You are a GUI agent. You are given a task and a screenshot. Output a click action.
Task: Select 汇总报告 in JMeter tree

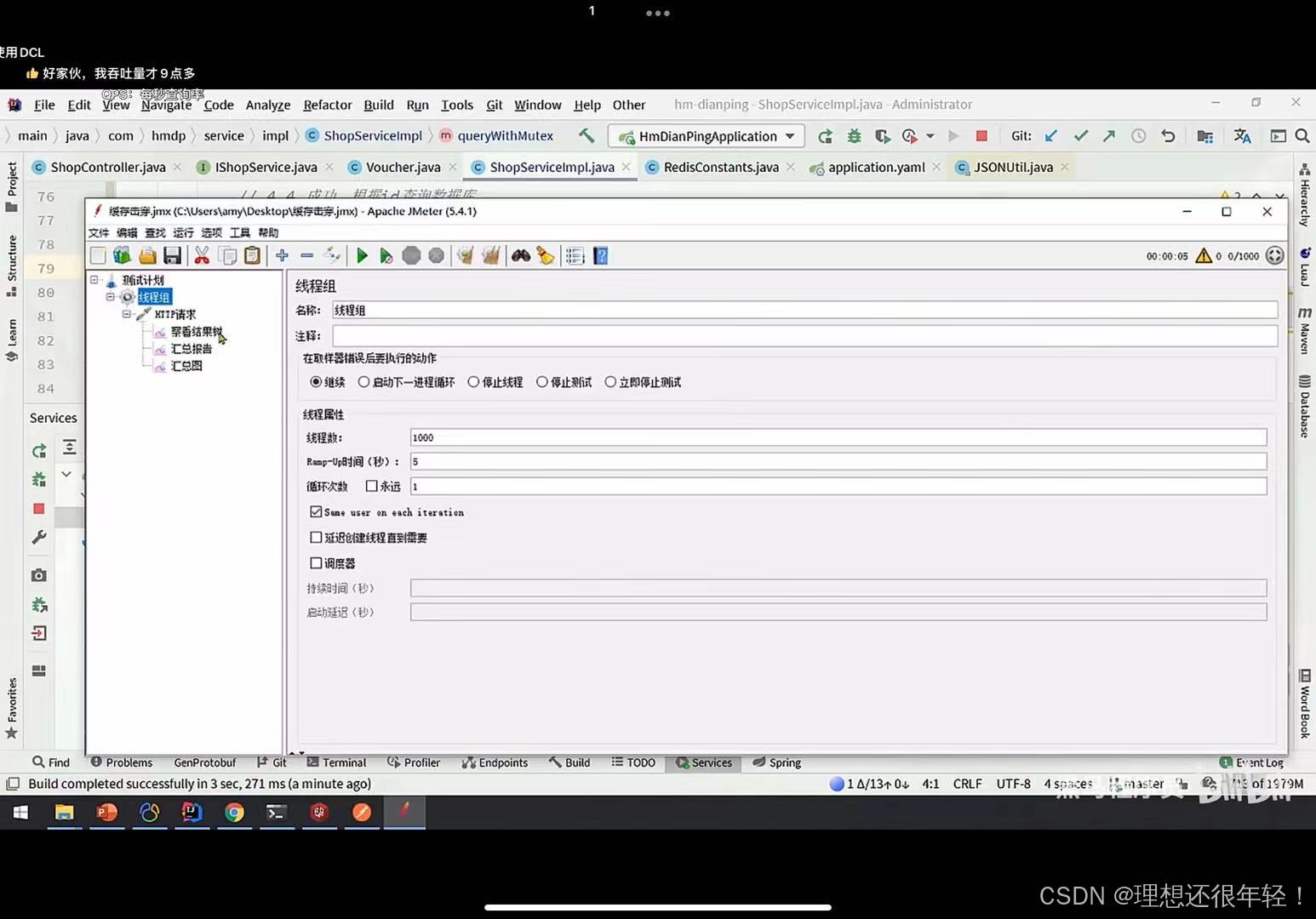coord(192,349)
